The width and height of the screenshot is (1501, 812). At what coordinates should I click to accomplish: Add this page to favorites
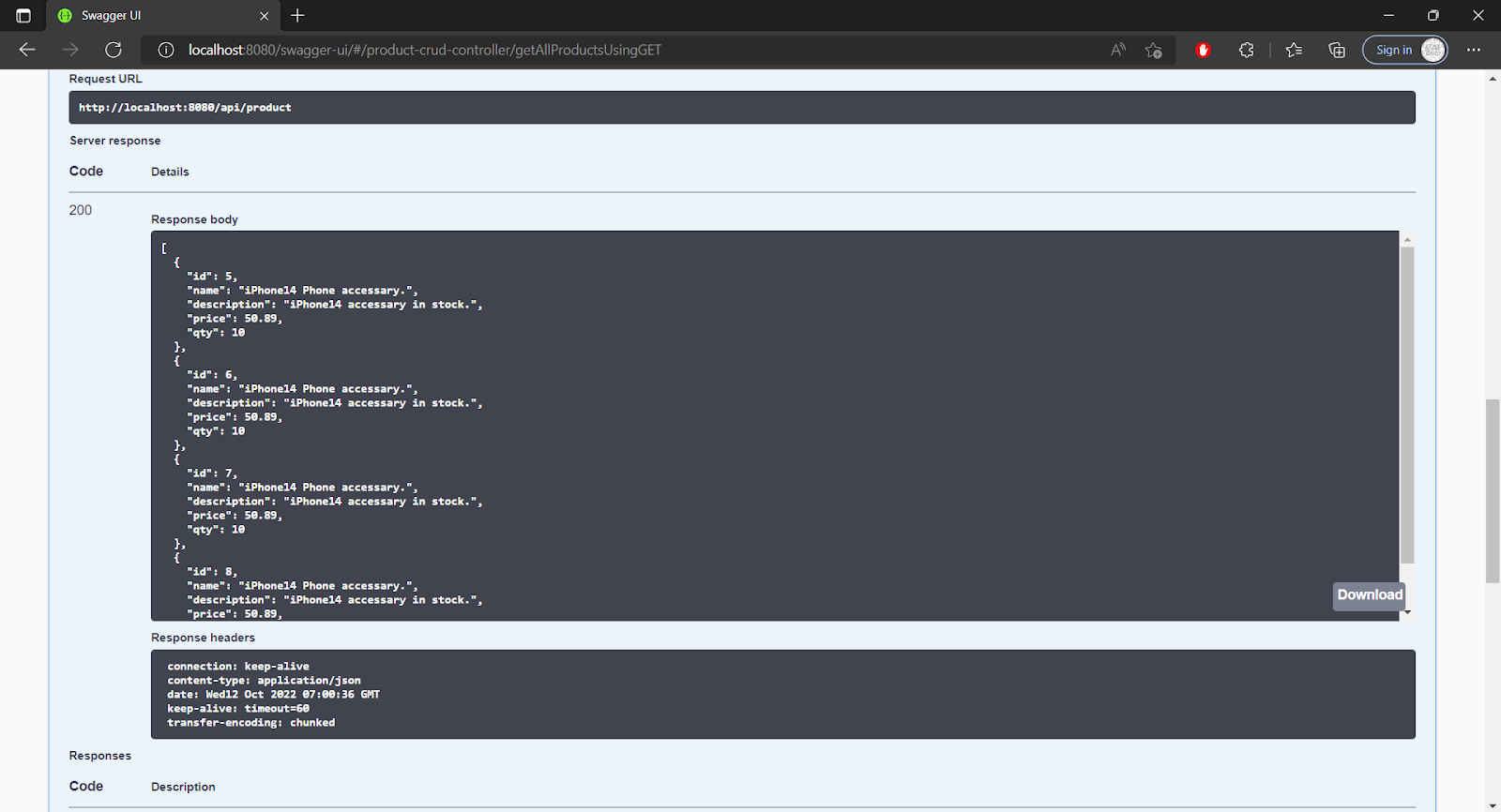click(x=1154, y=50)
